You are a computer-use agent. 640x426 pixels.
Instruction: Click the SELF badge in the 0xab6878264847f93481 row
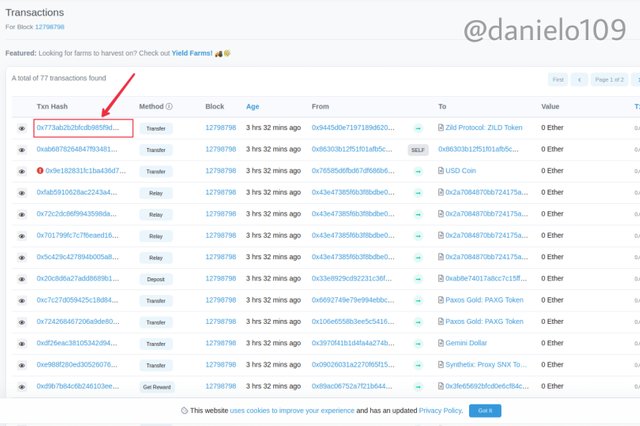pos(418,150)
